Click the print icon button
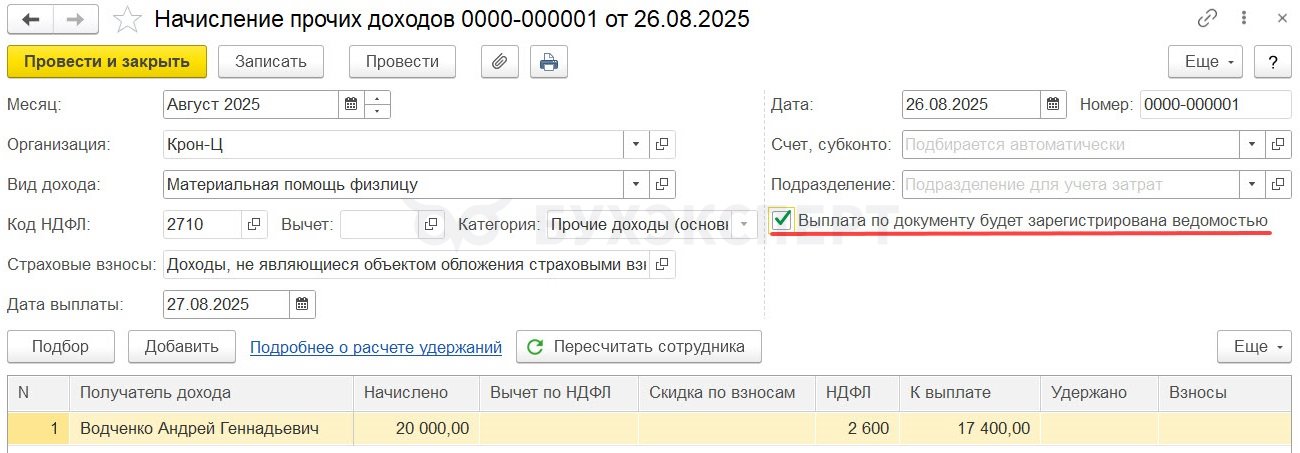This screenshot has height=453, width=1300. click(548, 61)
